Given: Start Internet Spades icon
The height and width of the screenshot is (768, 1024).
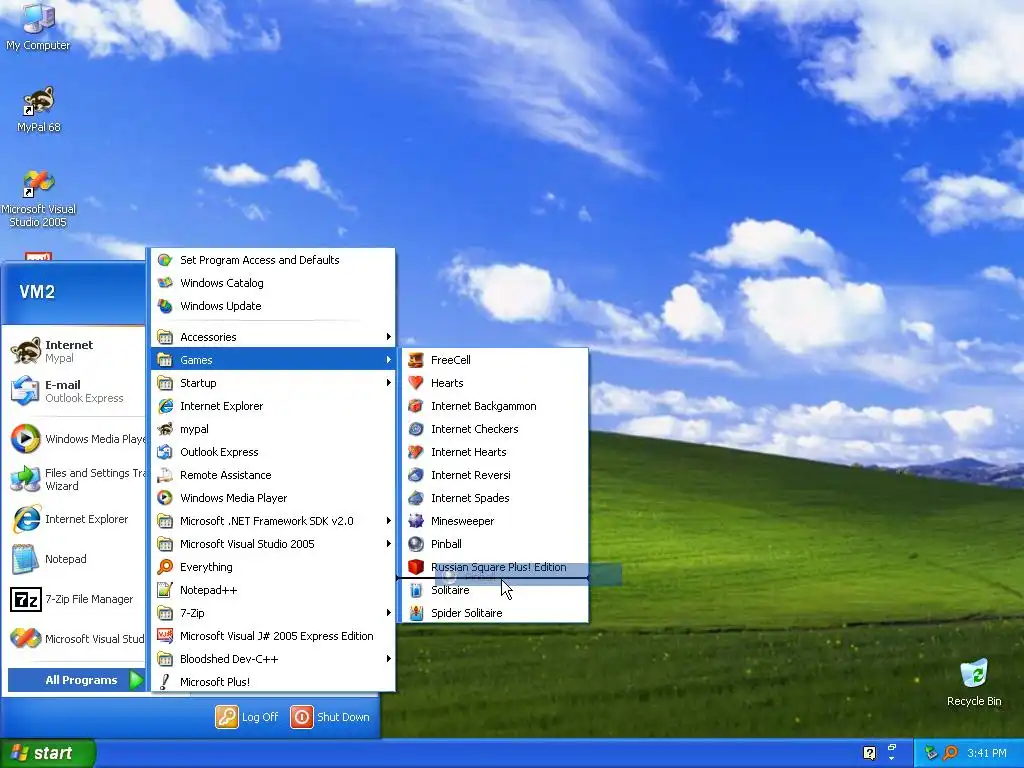Looking at the screenshot, I should point(416,498).
